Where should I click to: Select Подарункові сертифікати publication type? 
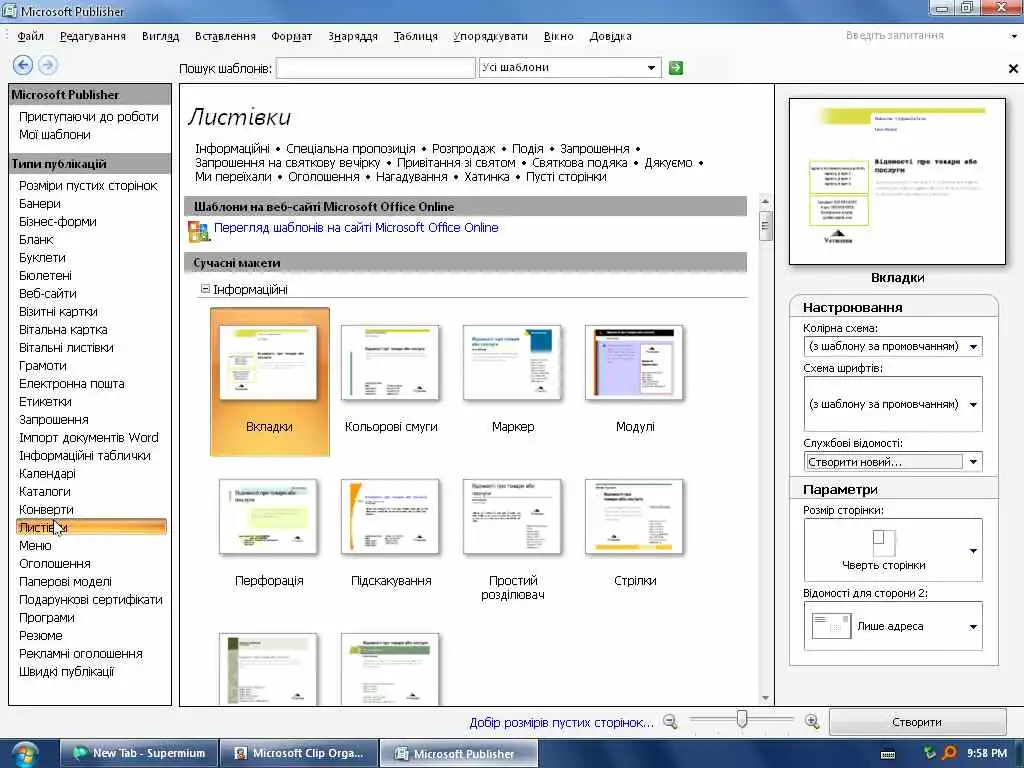91,600
